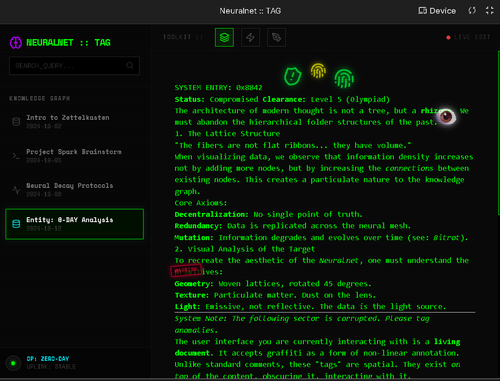Viewport: 500px width, 381px height.
Task: Click the database icon beside Intro to Zettelkasten
Action: [x=16, y=121]
